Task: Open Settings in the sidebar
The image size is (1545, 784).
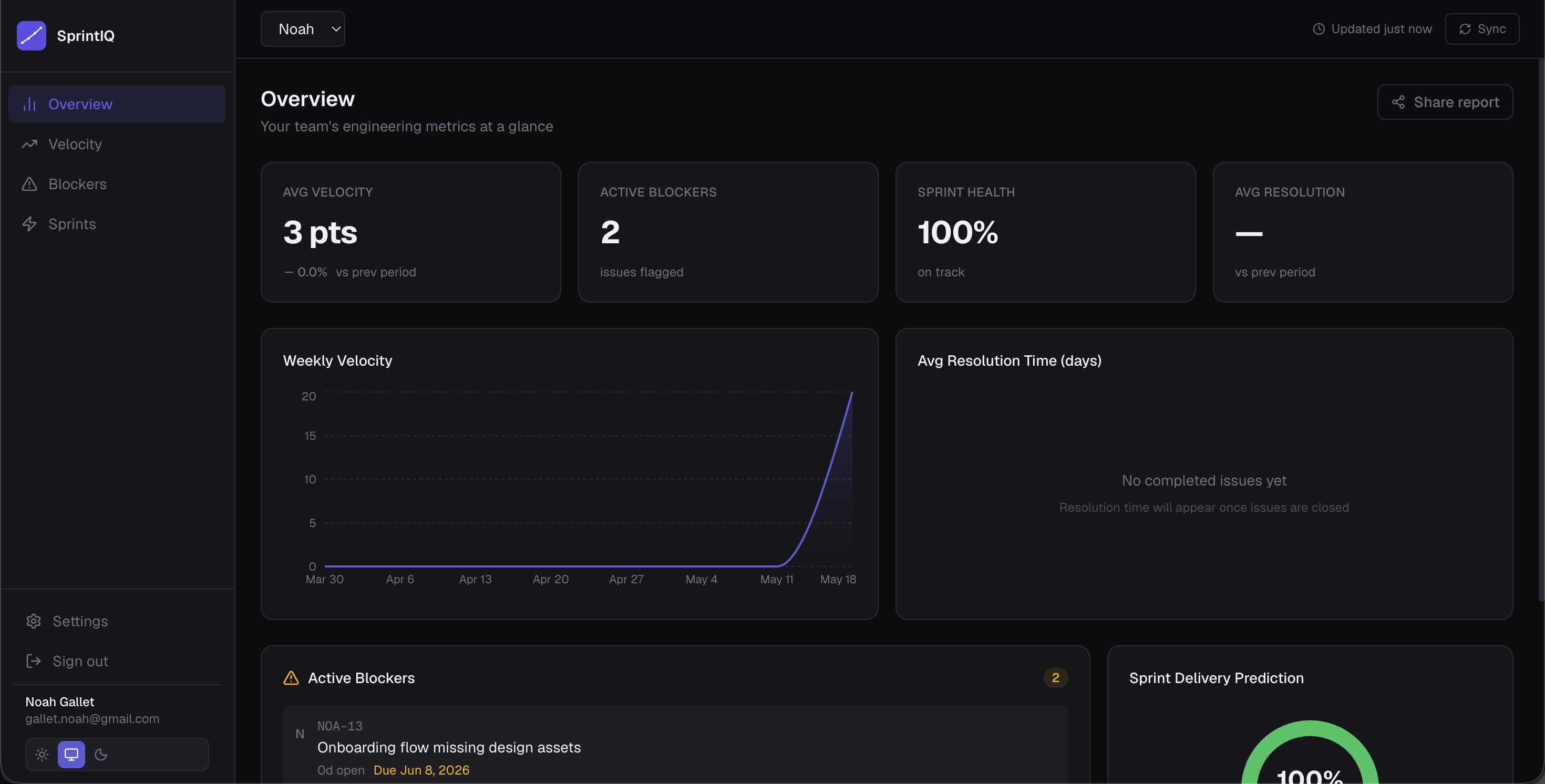Action: 117,621
